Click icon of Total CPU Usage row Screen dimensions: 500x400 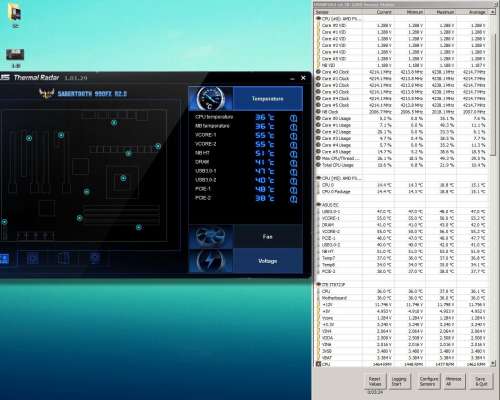pyautogui.click(x=318, y=165)
